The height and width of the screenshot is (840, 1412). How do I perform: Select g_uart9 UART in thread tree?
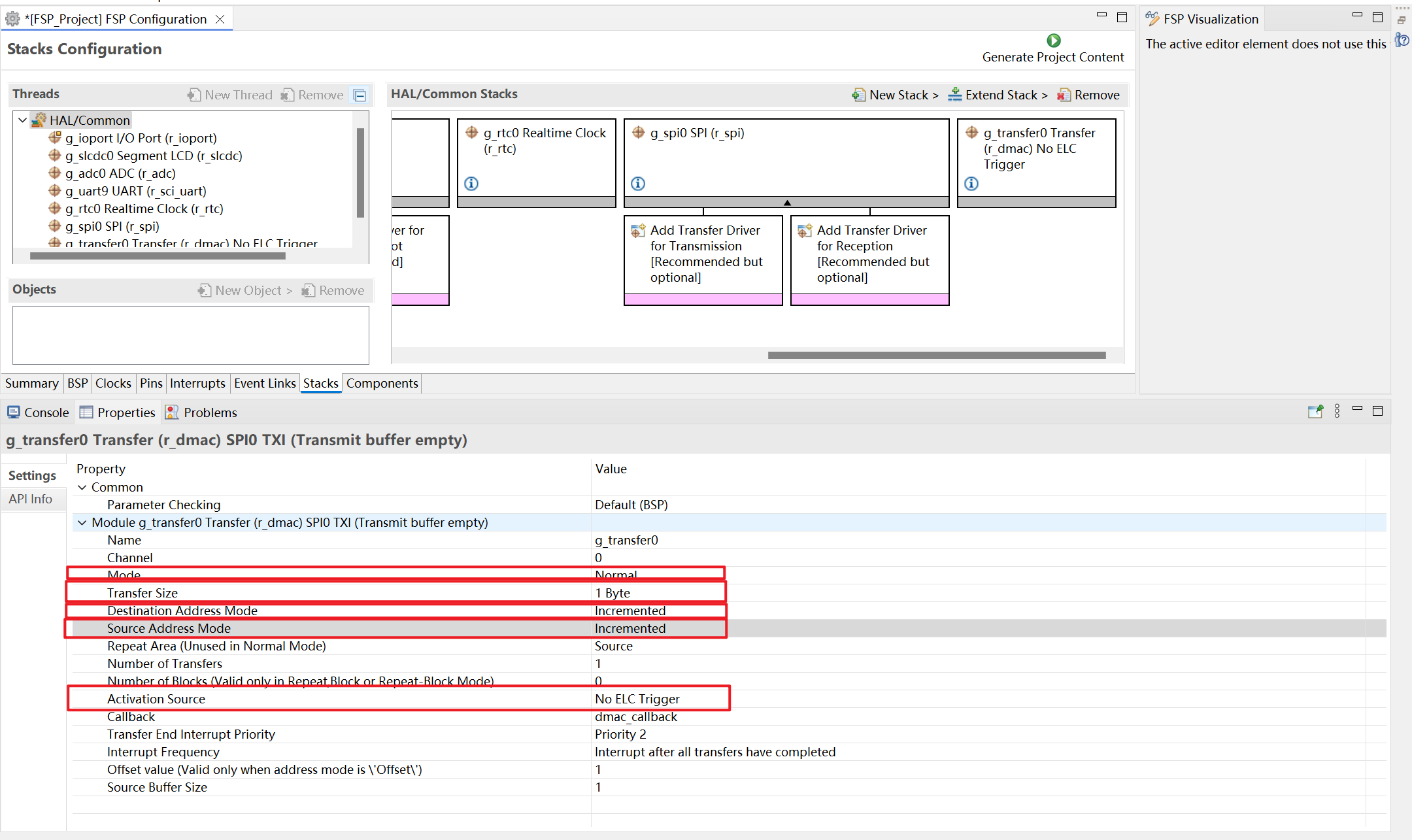point(136,191)
